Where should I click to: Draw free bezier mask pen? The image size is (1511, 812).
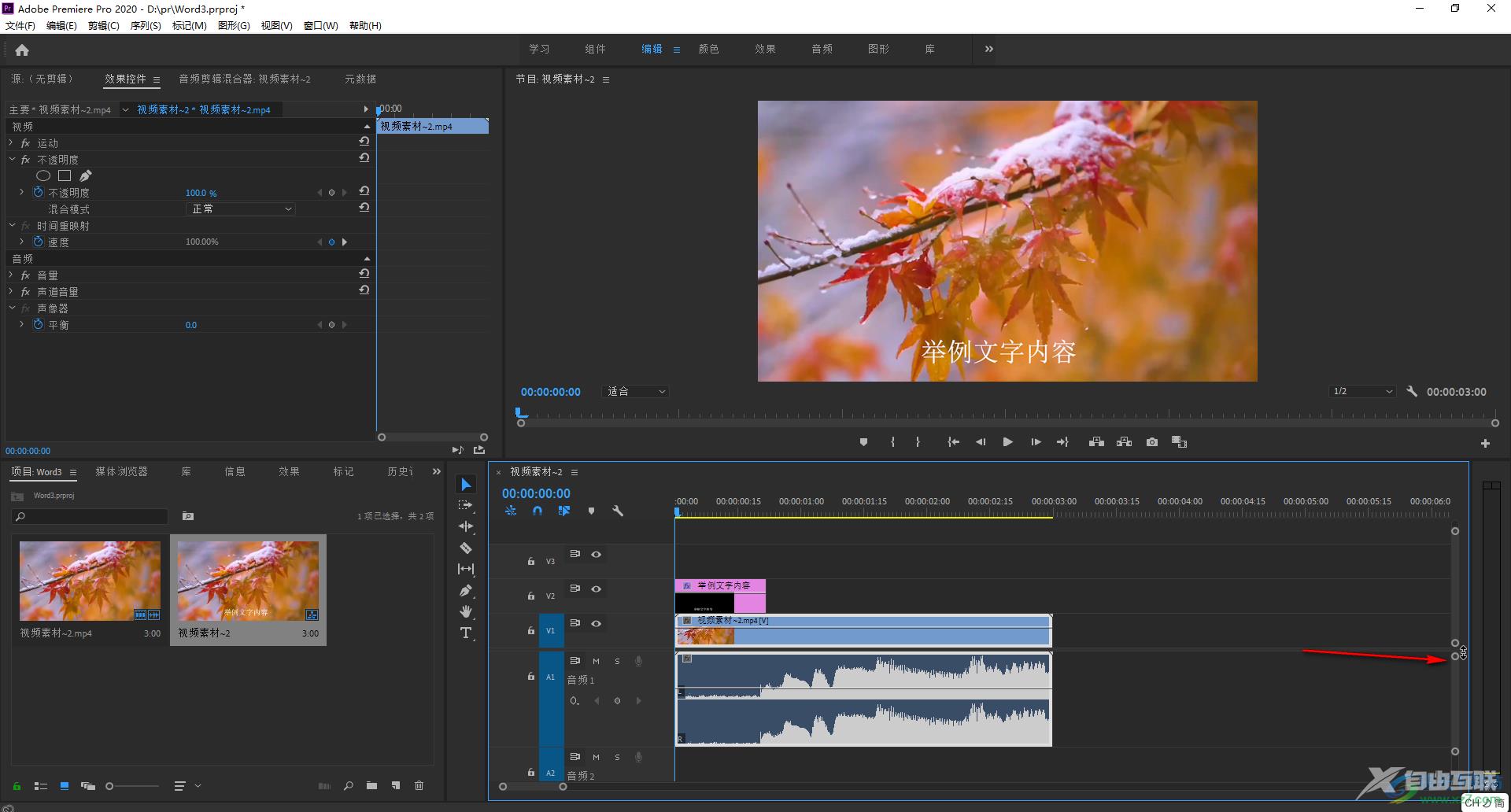tap(85, 175)
